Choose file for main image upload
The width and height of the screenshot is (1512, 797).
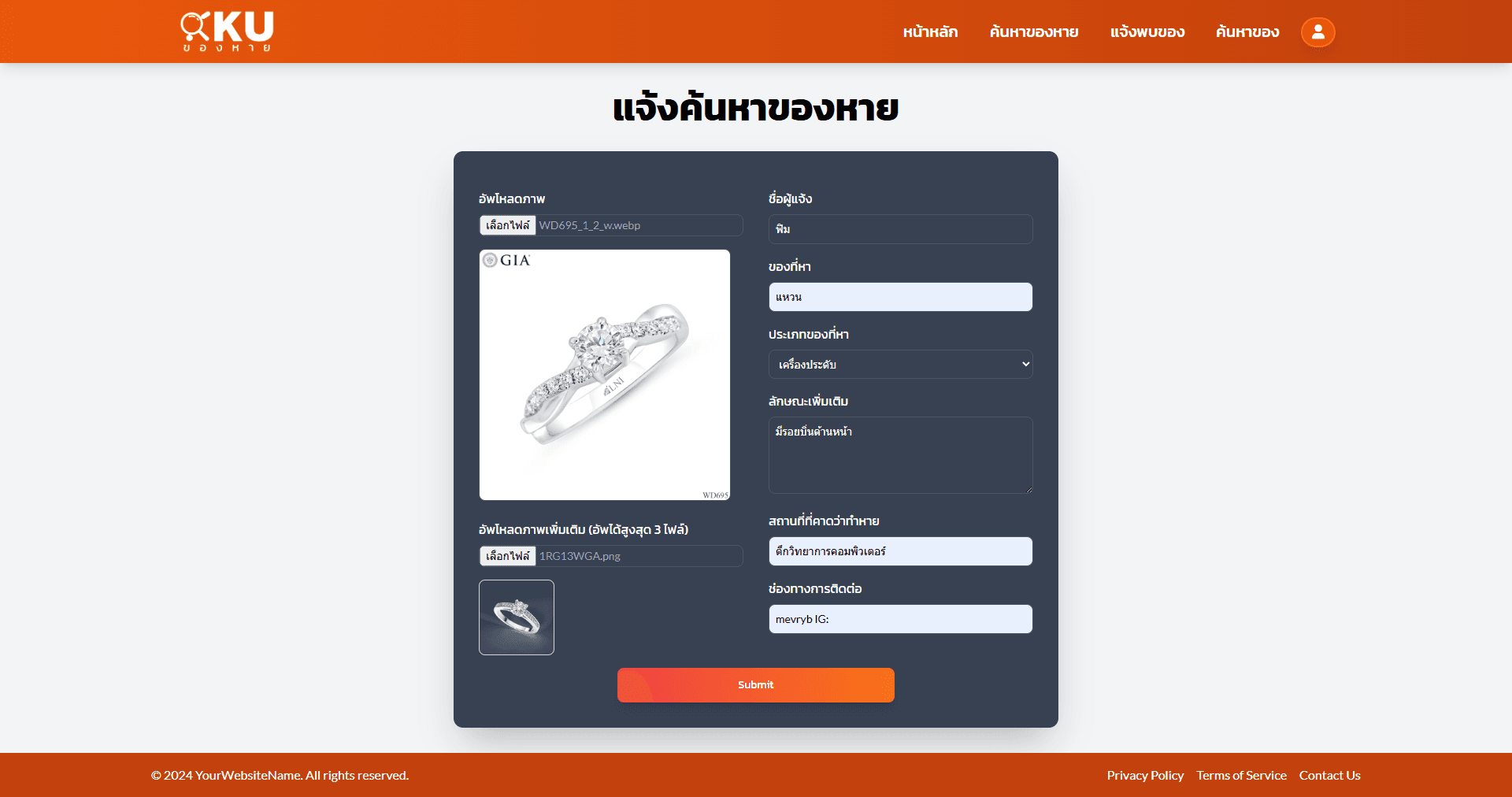pos(508,225)
